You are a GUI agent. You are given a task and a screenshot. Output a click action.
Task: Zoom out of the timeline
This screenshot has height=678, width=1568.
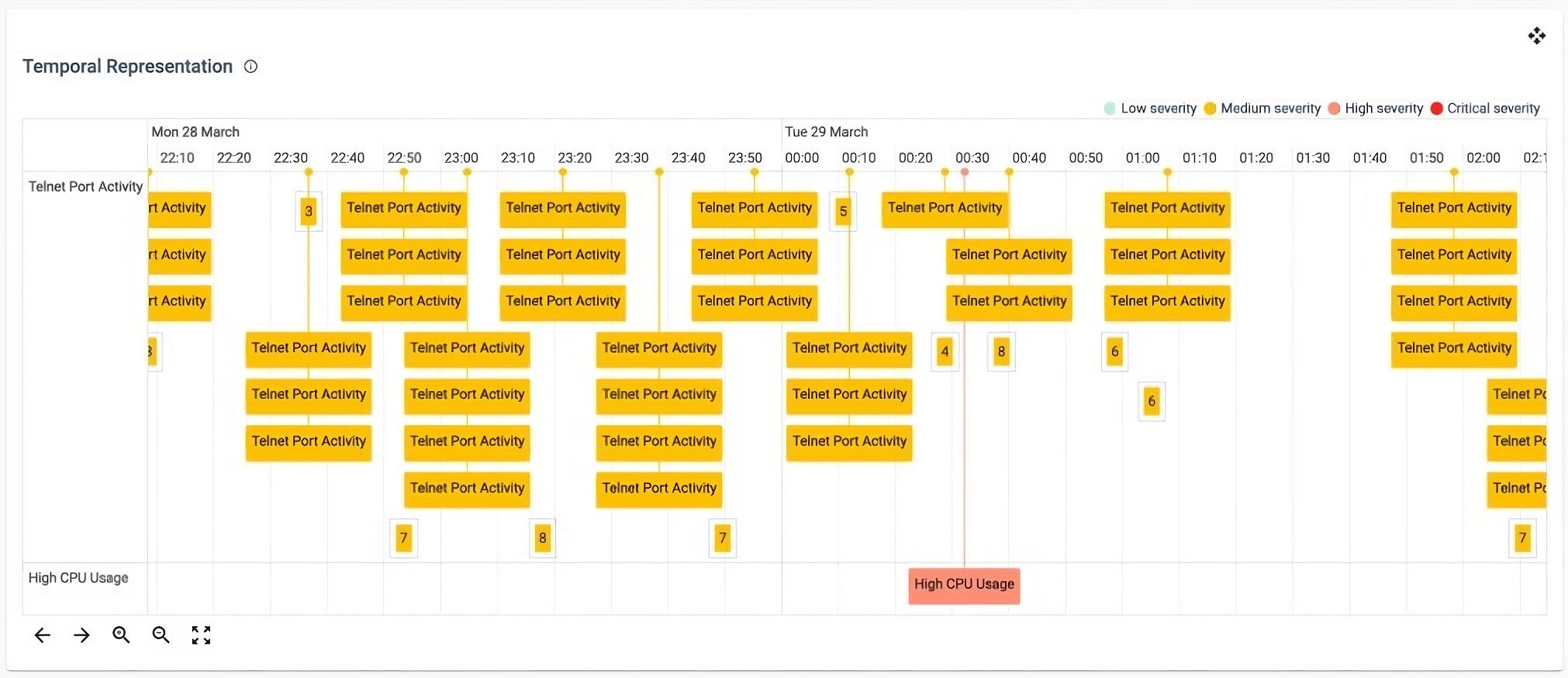[161, 635]
